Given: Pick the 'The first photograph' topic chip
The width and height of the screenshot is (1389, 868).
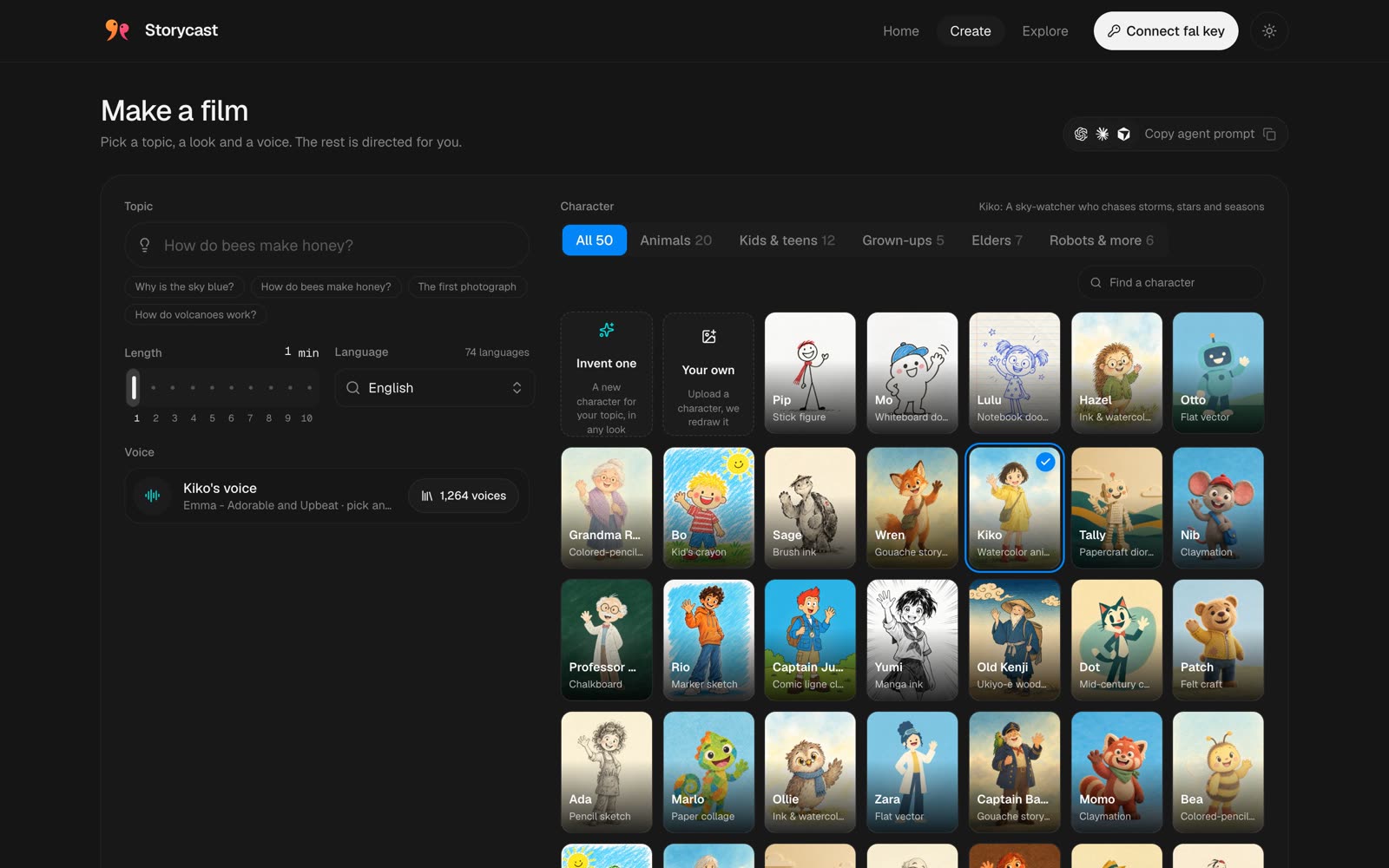Looking at the screenshot, I should 467,286.
